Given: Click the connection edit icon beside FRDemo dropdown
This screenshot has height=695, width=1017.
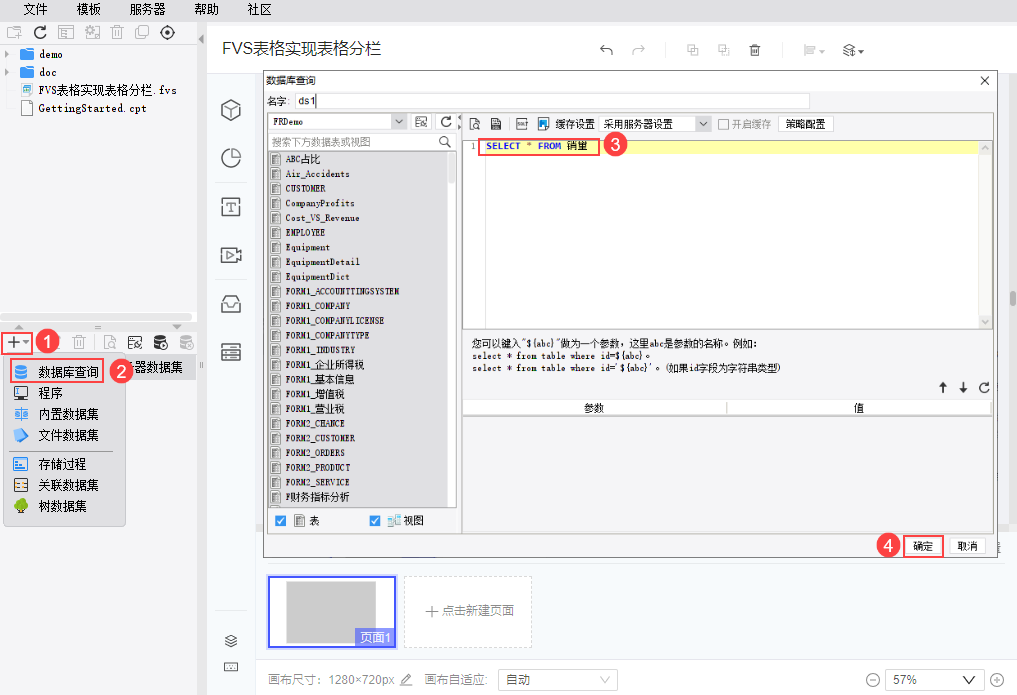Looking at the screenshot, I should (422, 121).
